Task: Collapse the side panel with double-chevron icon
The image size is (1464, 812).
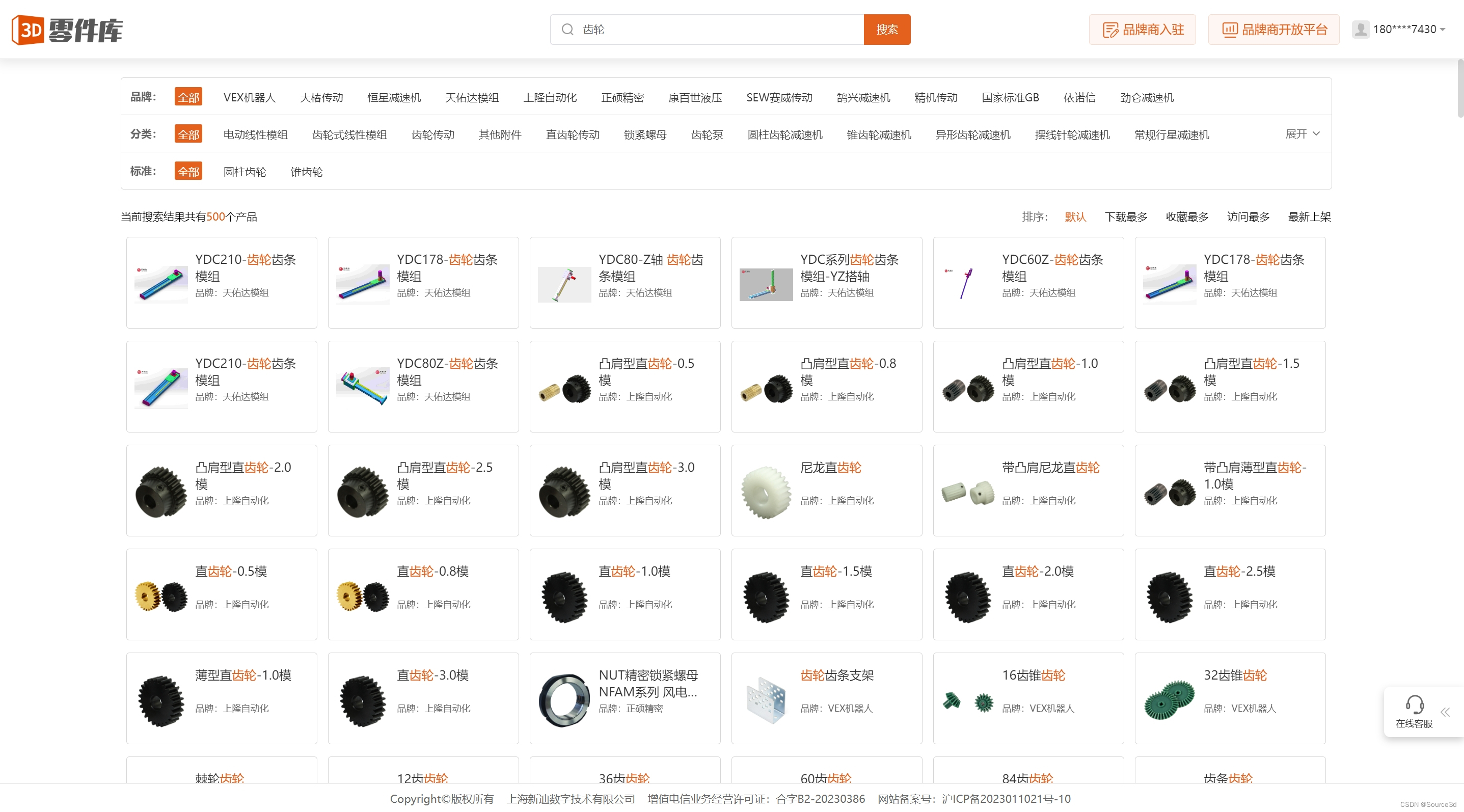Action: pyautogui.click(x=1445, y=712)
